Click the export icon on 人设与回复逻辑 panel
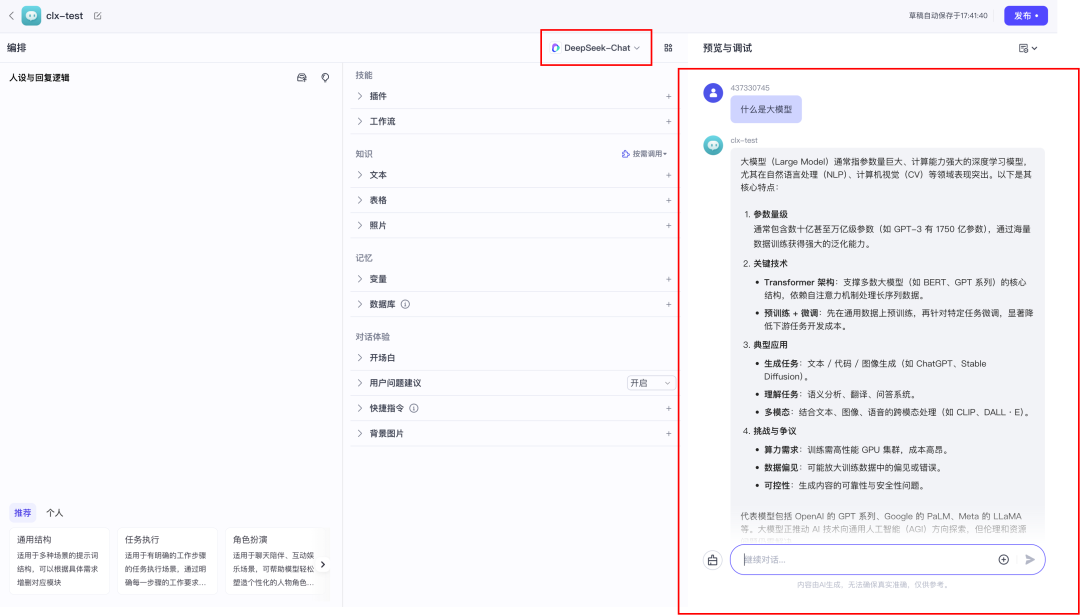 point(301,77)
